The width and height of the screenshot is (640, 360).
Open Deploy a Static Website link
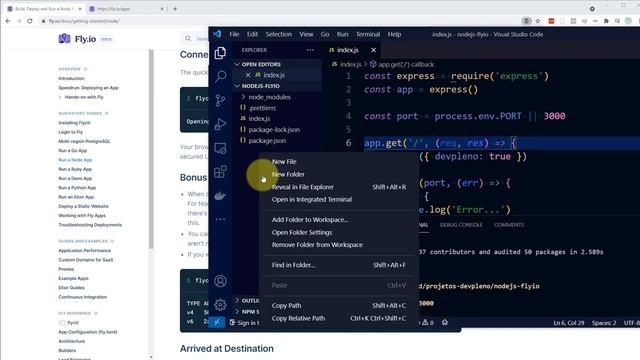point(83,206)
